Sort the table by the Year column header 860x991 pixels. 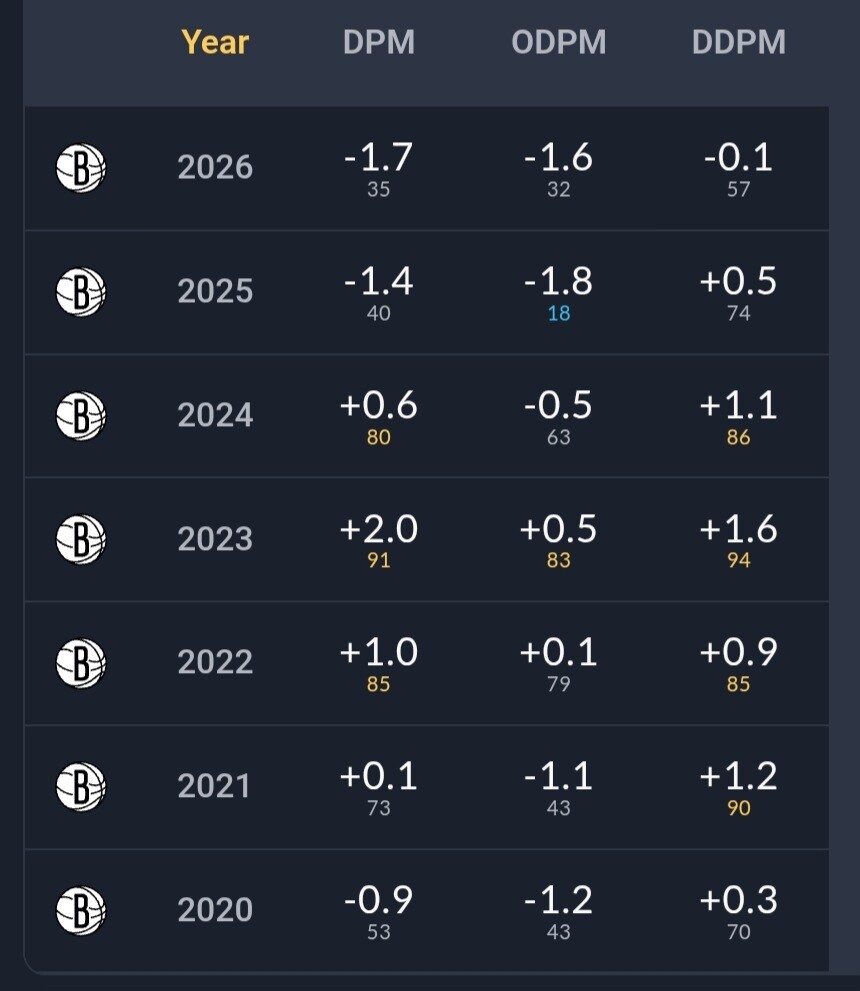(215, 42)
